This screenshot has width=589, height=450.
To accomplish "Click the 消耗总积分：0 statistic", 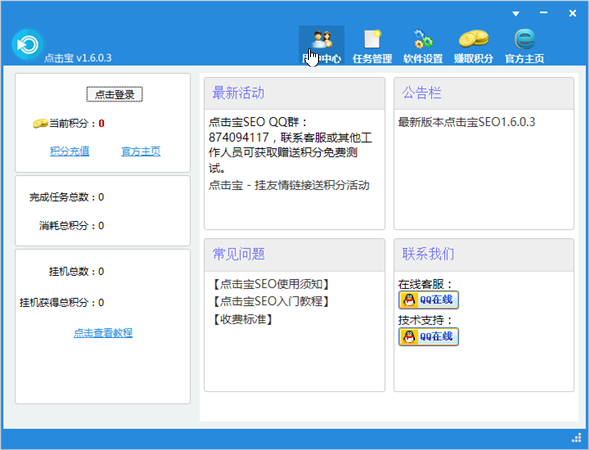I will 72,225.
